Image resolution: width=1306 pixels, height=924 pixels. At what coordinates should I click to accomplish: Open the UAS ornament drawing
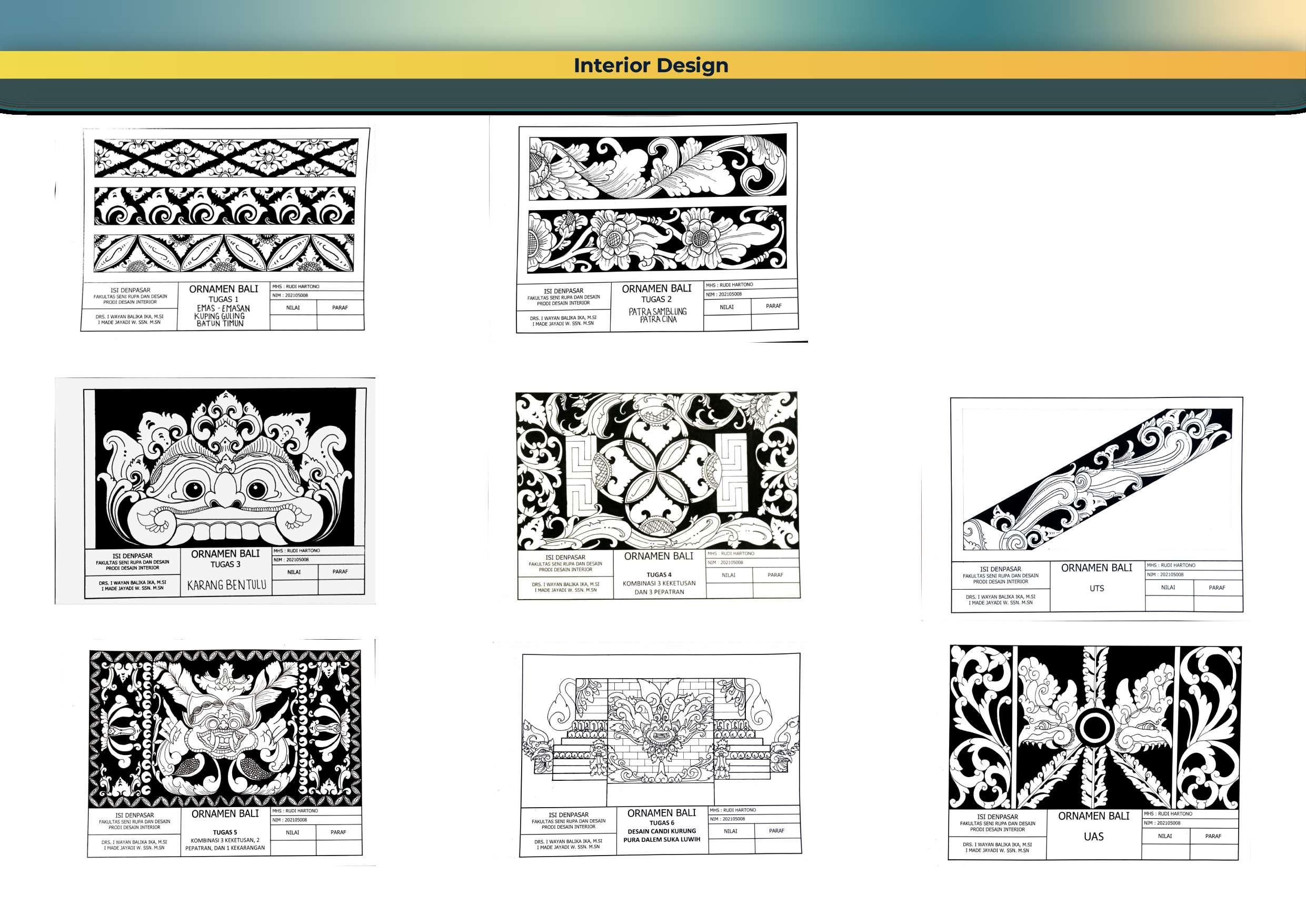tap(1095, 727)
